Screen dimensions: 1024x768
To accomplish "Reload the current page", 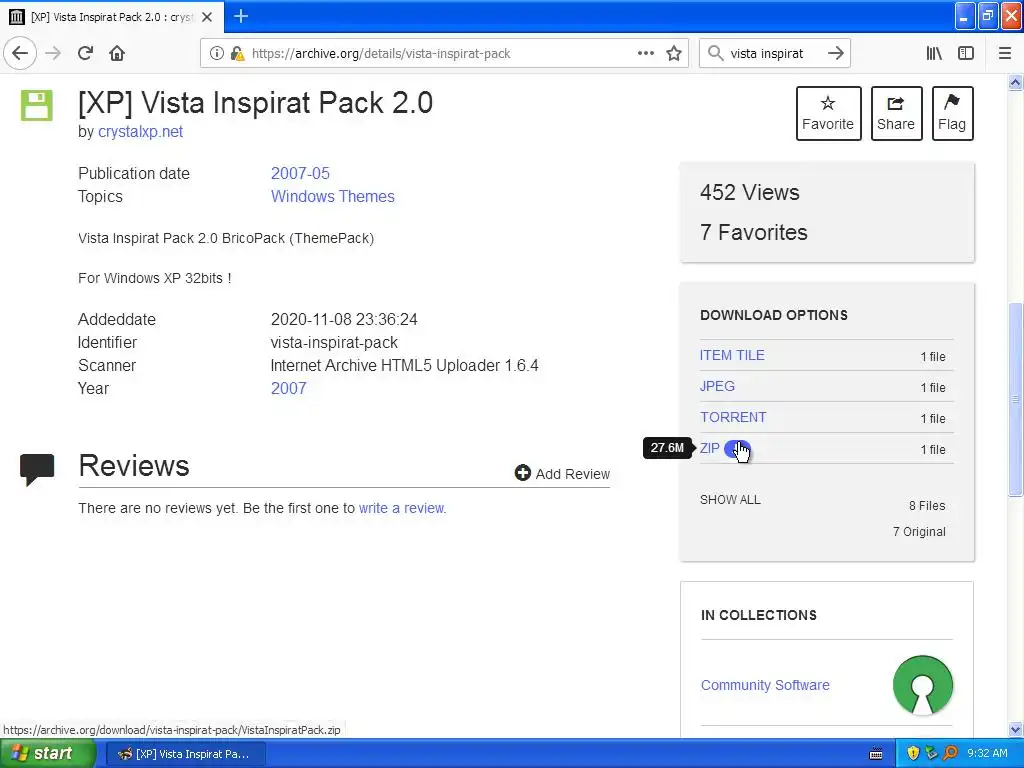I will pyautogui.click(x=85, y=54).
